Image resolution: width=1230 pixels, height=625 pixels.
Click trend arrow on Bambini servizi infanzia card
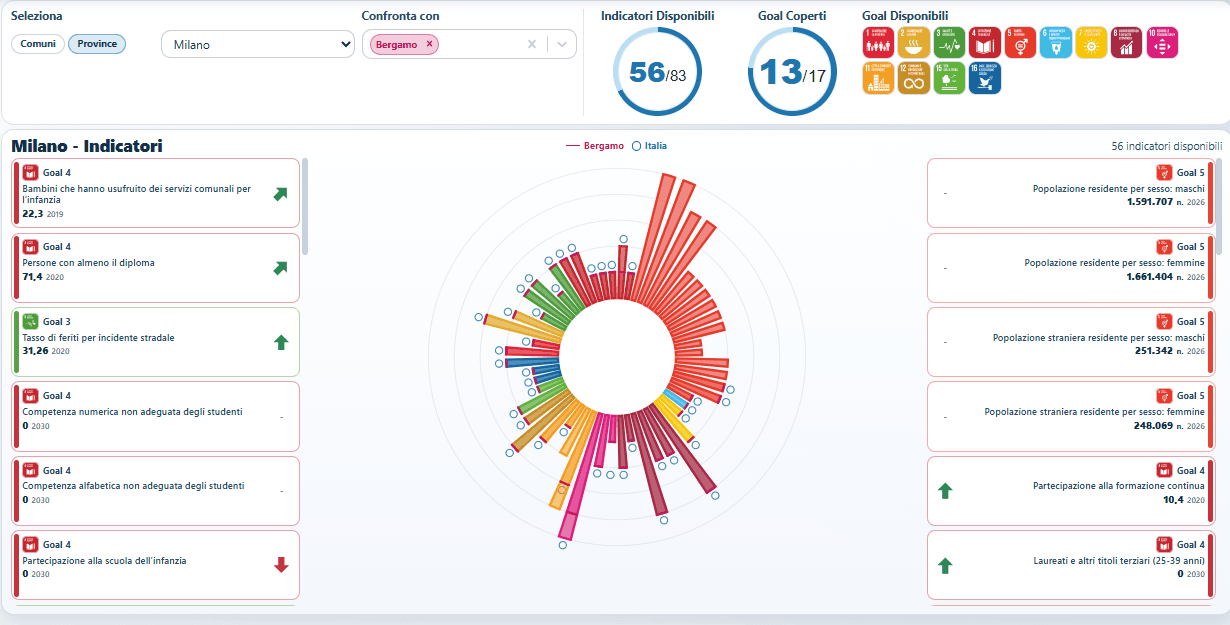coord(281,194)
